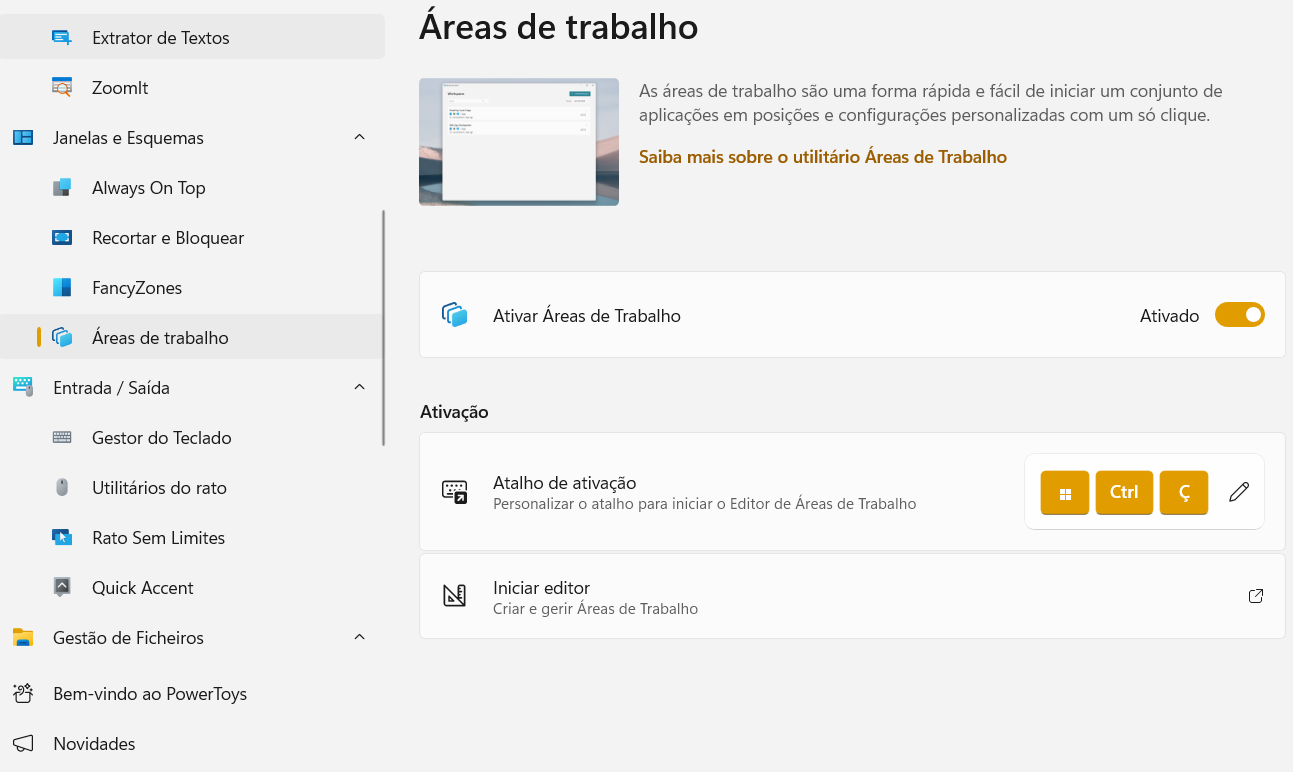Select Gestor do Teclado page
Viewport: 1293px width, 772px height.
click(192, 438)
